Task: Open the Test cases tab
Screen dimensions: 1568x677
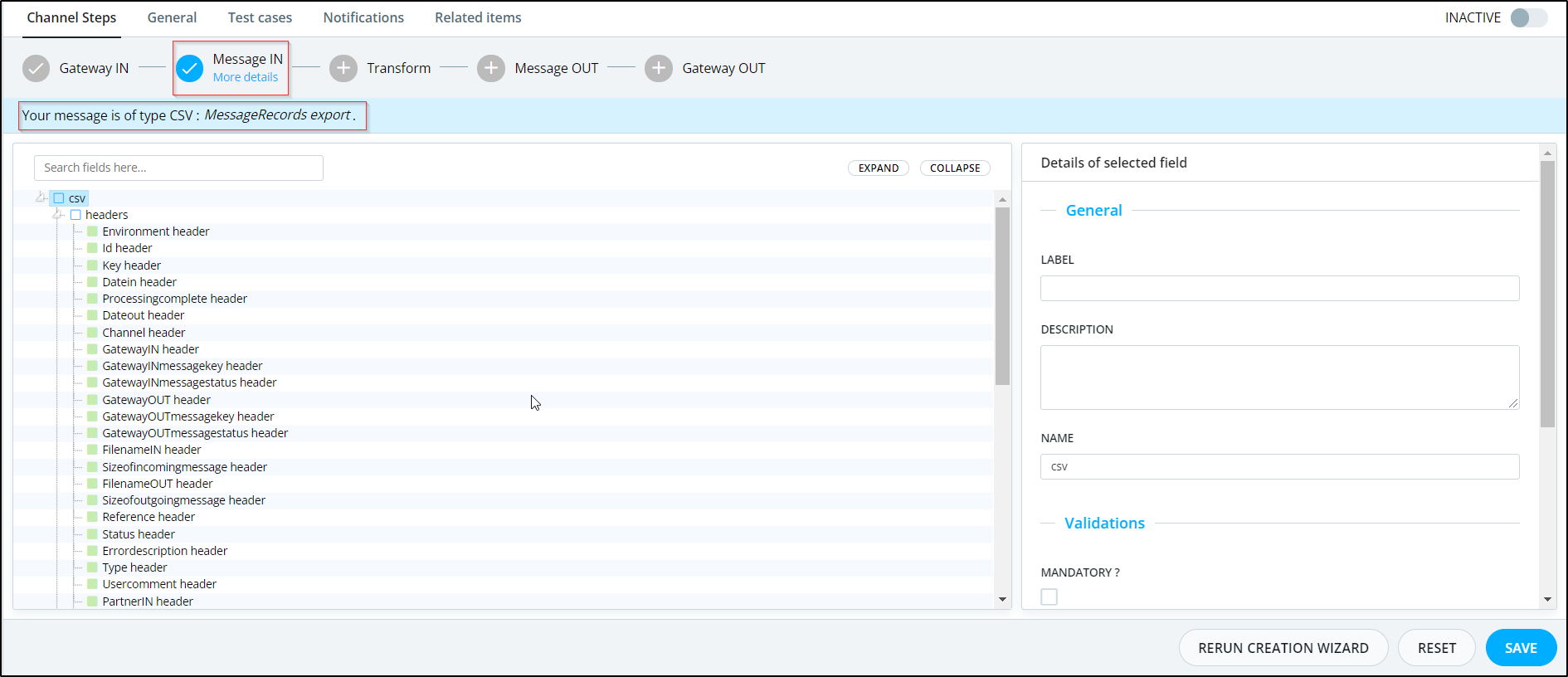Action: (x=260, y=17)
